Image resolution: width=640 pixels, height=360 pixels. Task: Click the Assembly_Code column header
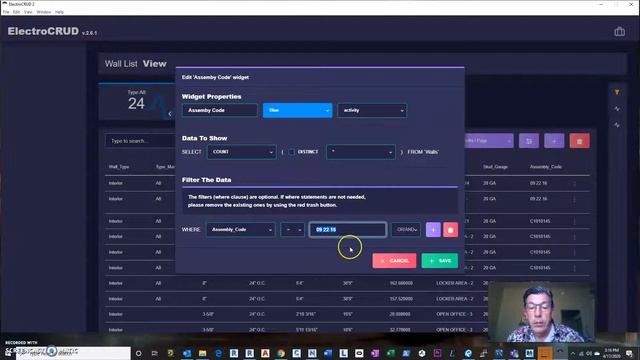(x=546, y=167)
